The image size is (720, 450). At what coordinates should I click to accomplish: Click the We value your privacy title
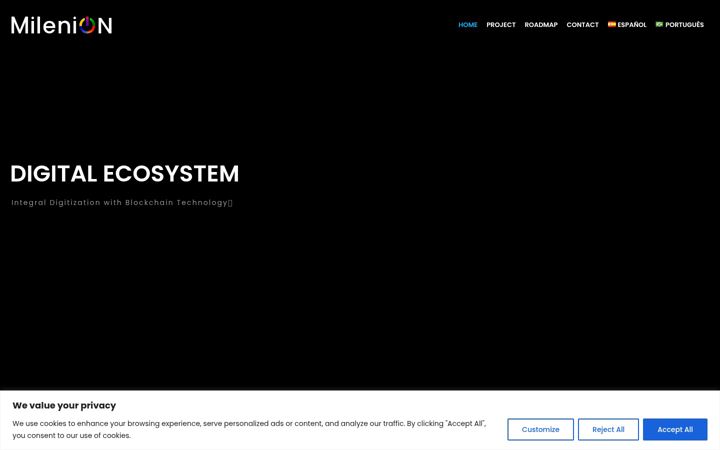64,405
